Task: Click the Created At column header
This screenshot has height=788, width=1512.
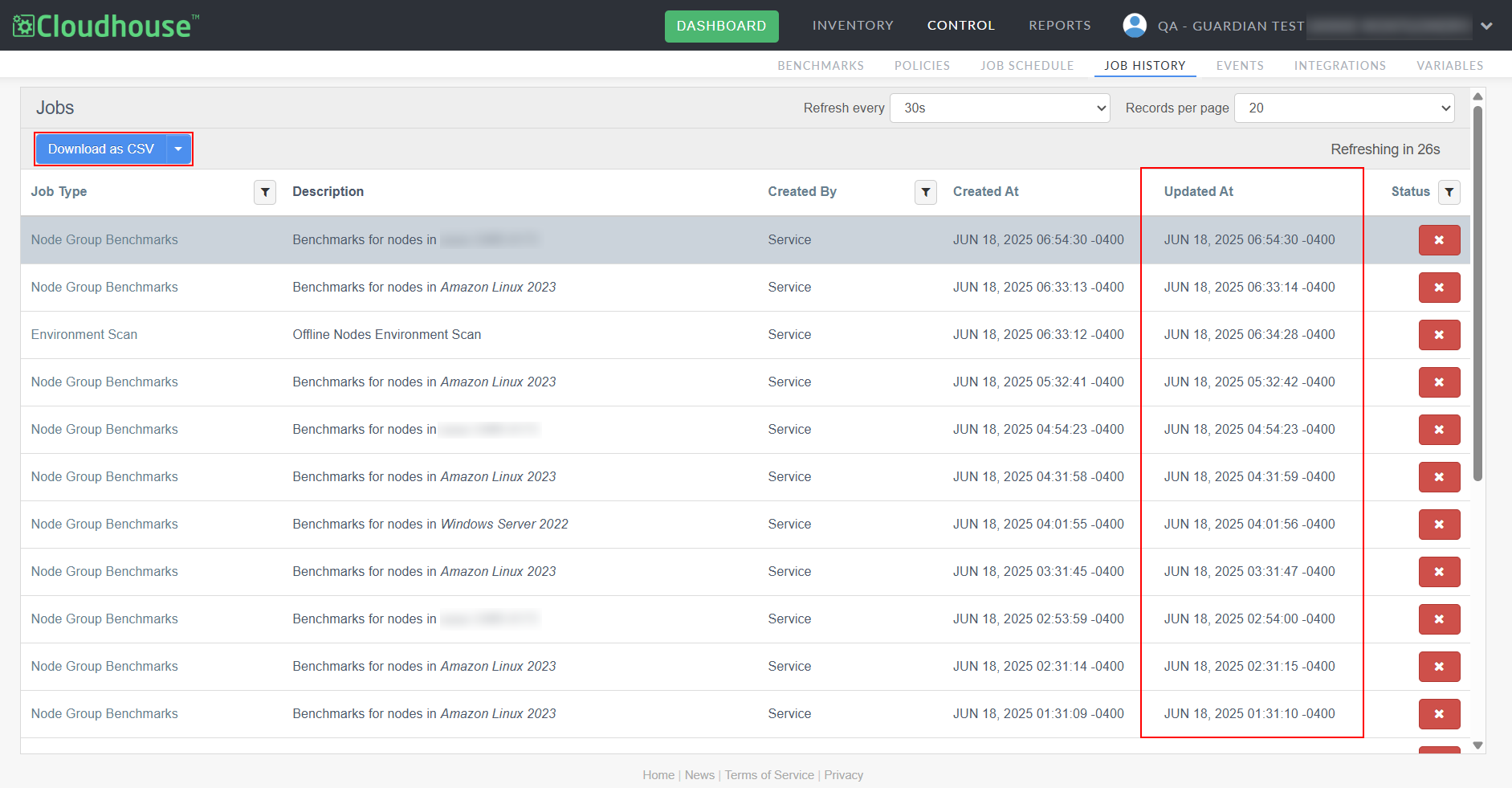Action: pos(985,192)
